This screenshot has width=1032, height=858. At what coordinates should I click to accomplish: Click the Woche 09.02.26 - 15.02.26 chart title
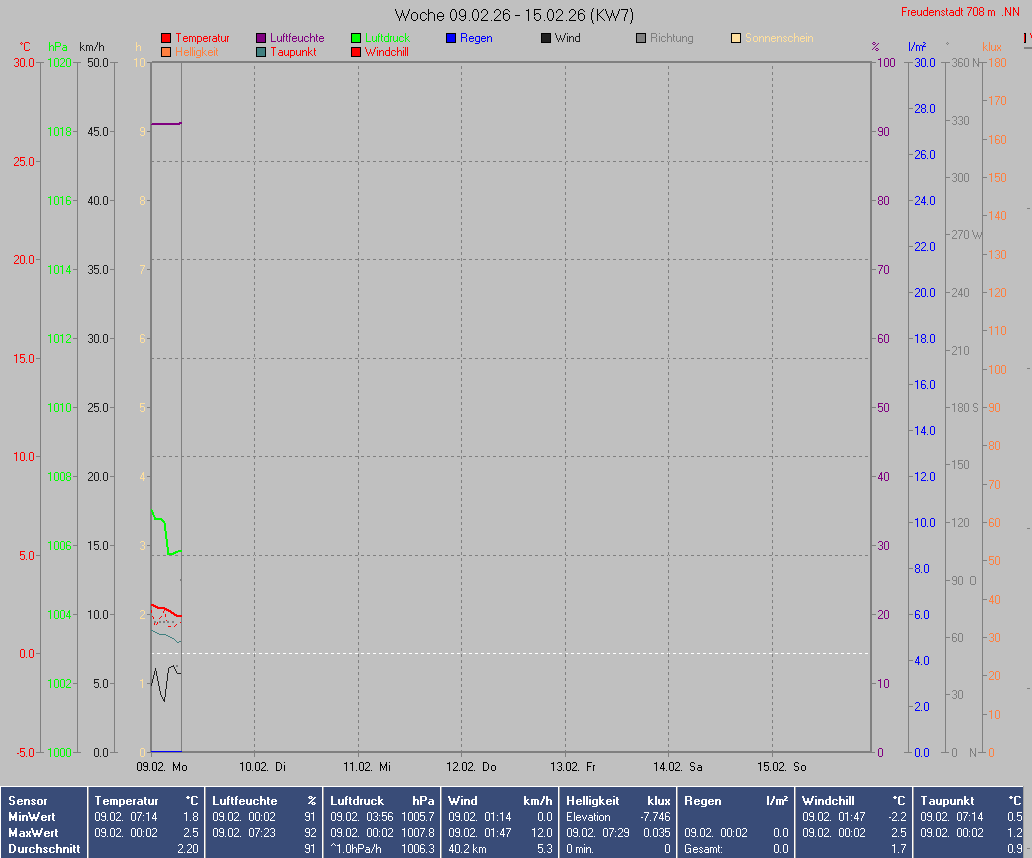coord(514,15)
